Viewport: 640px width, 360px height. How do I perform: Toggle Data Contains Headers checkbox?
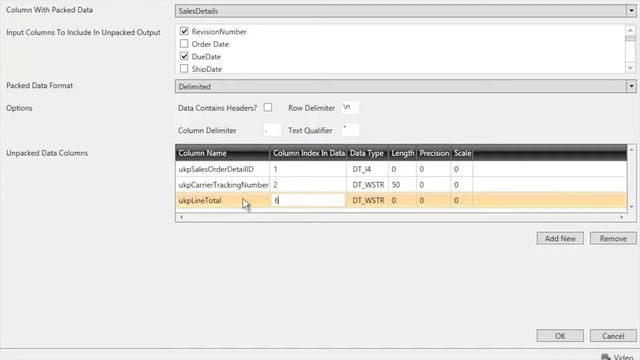tap(268, 107)
